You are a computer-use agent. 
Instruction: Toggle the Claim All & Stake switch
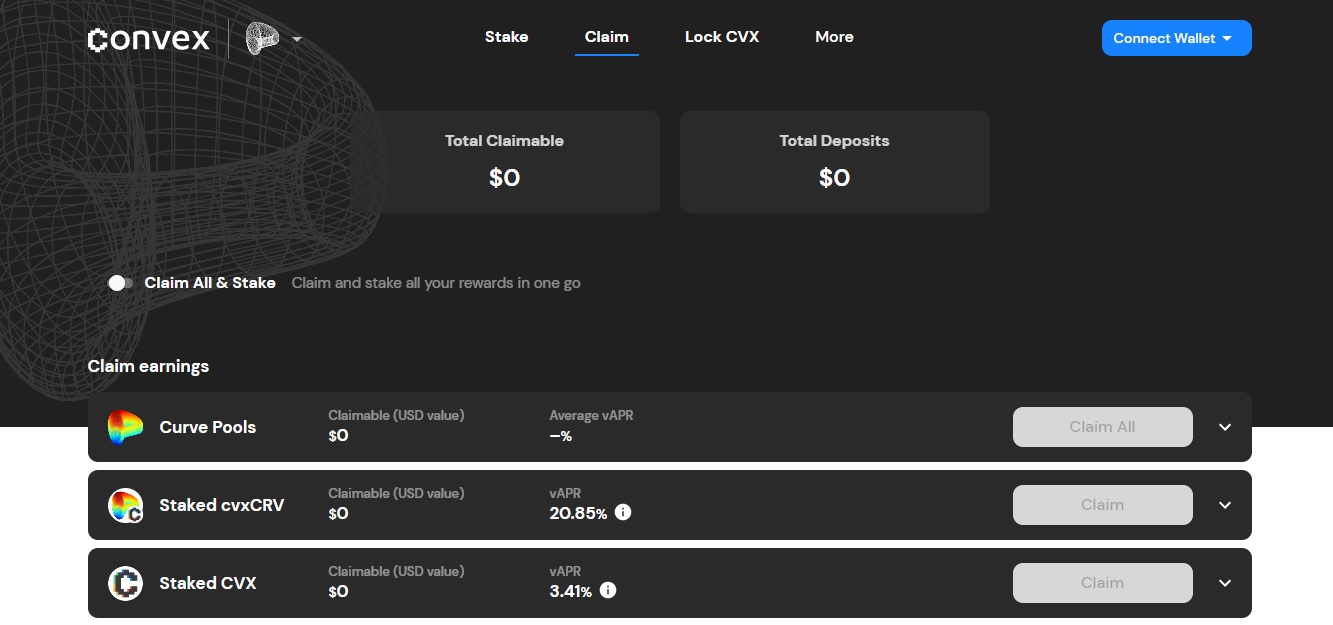tap(120, 283)
